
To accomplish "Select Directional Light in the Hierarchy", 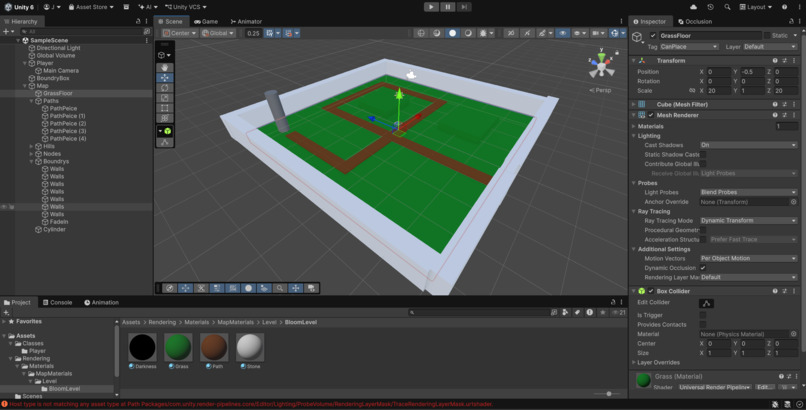I will coord(58,48).
